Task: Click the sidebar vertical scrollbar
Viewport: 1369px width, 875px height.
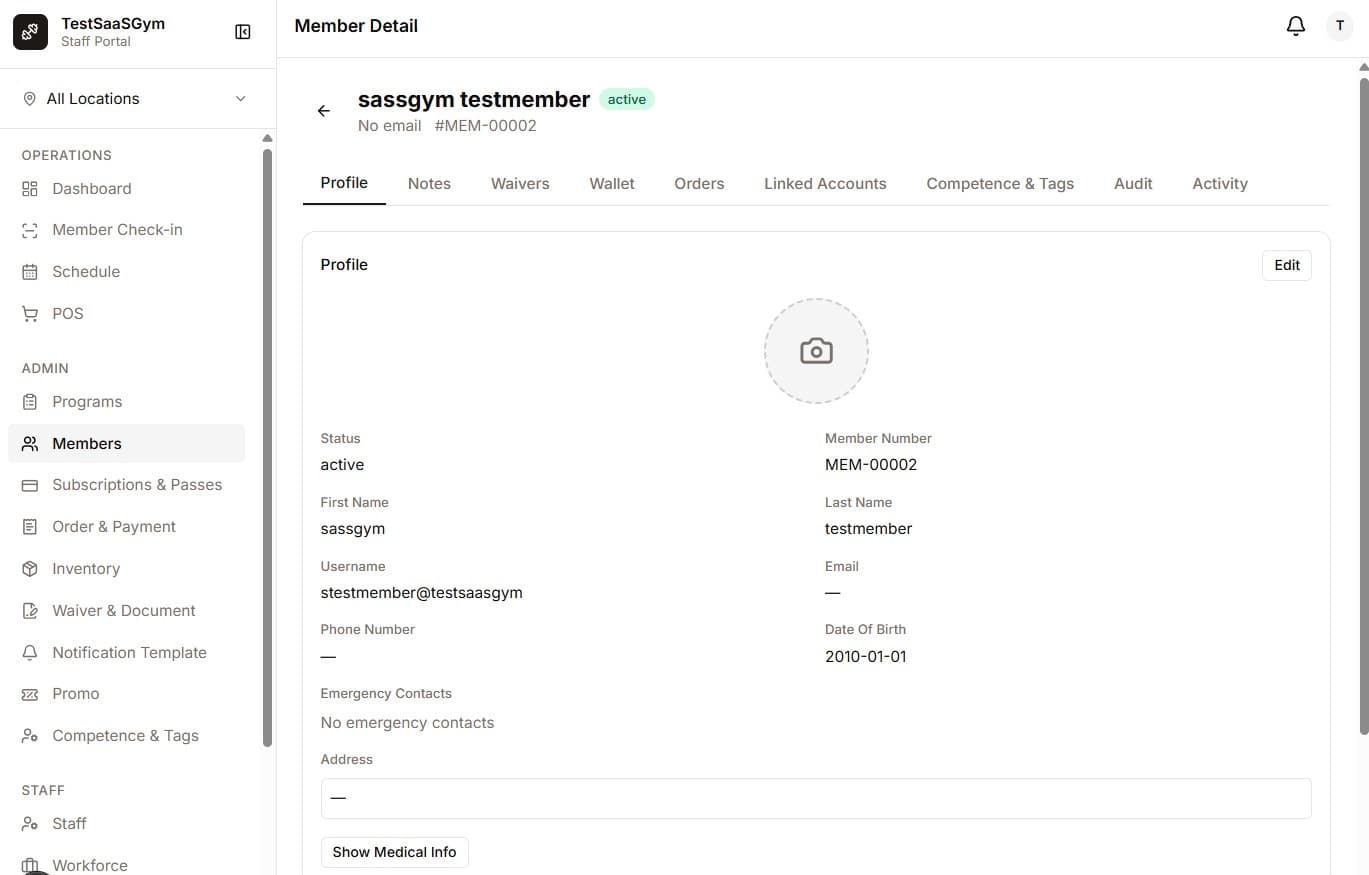Action: [267, 447]
